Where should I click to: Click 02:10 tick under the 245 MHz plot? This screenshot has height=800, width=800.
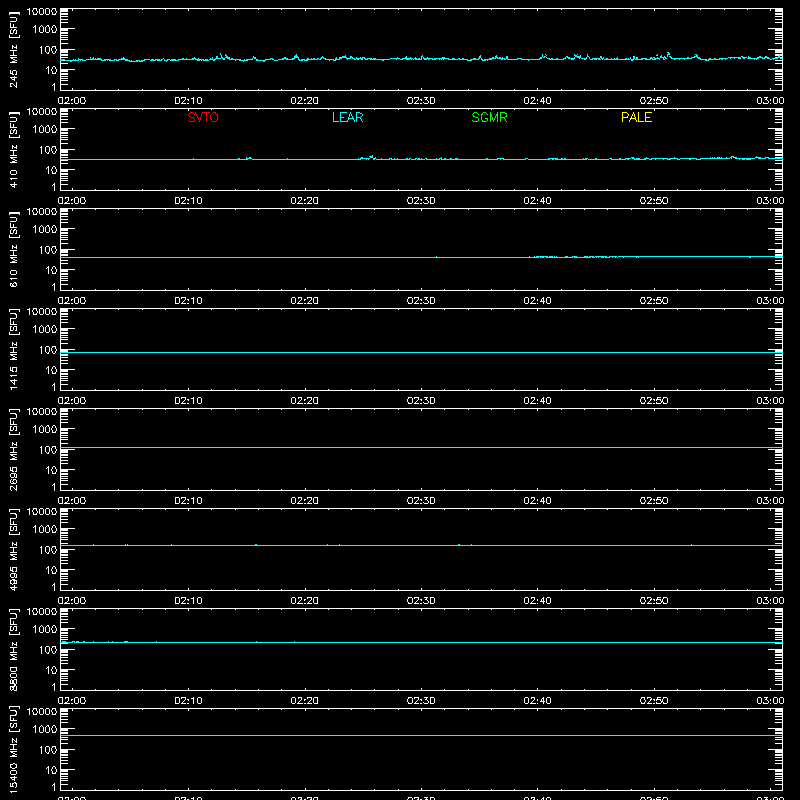pos(188,101)
